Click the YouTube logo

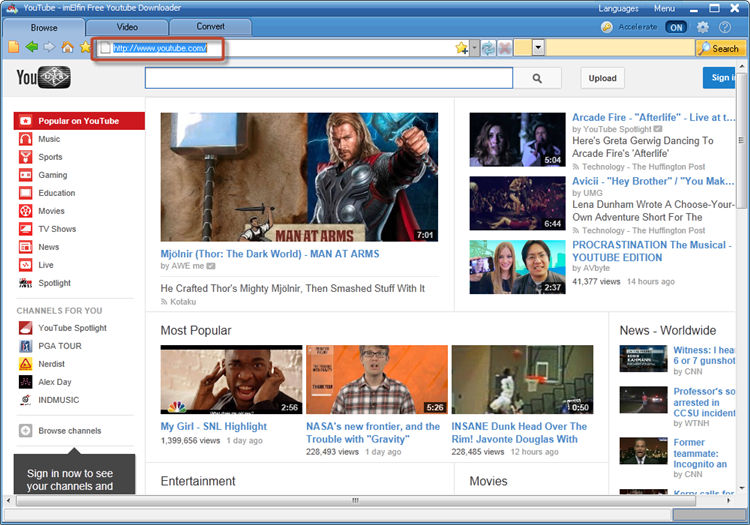pyautogui.click(x=44, y=77)
